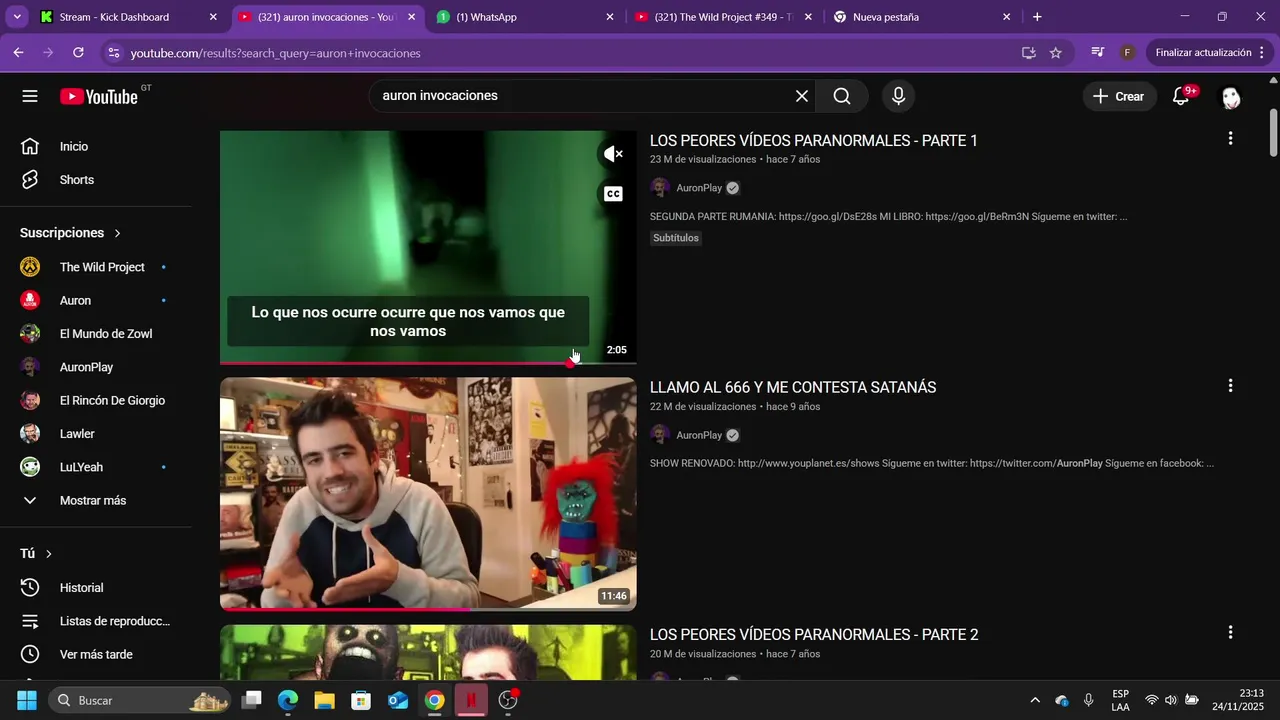Open the tab search dropdown arrow
1280x720 pixels.
(x=16, y=17)
